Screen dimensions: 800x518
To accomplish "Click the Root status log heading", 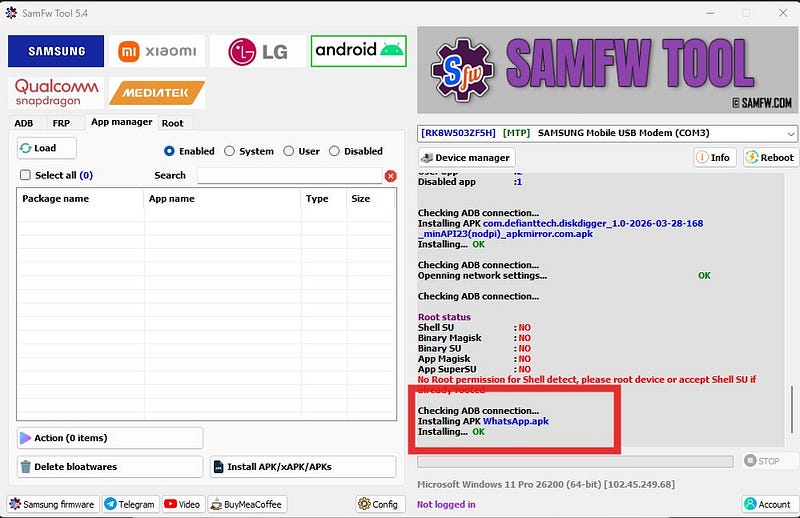I will click(444, 317).
